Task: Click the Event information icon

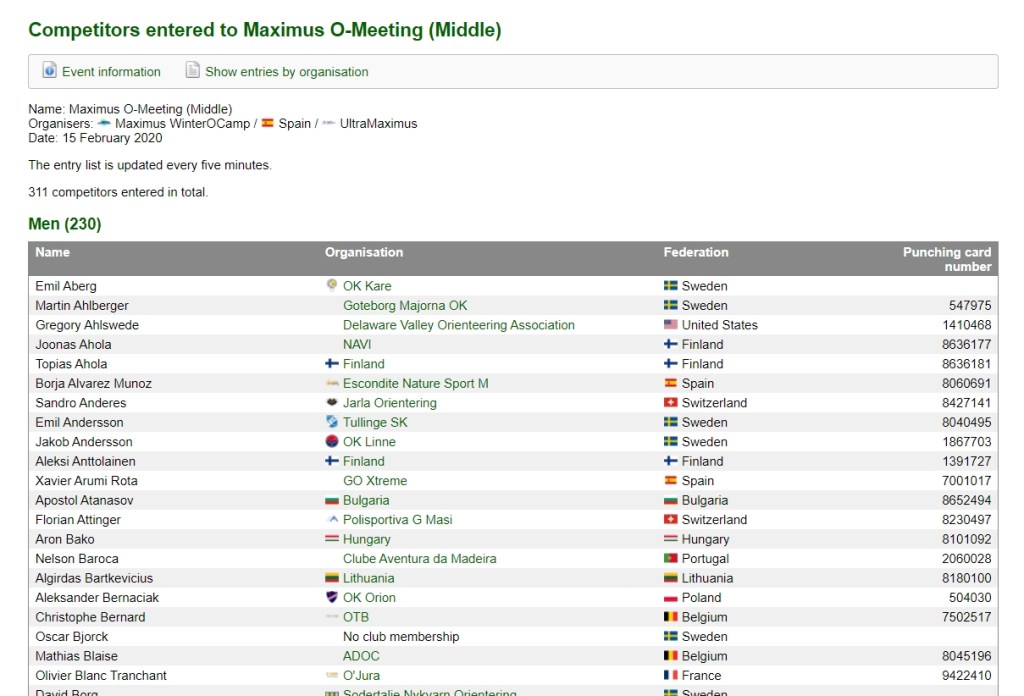Action: point(49,71)
